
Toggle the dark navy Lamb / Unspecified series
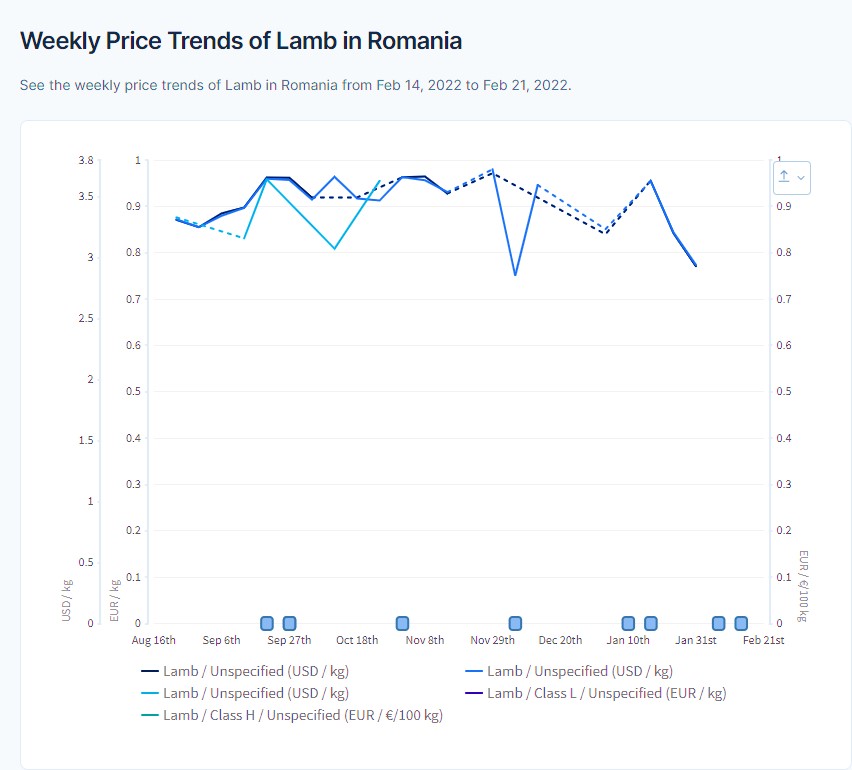click(x=255, y=671)
